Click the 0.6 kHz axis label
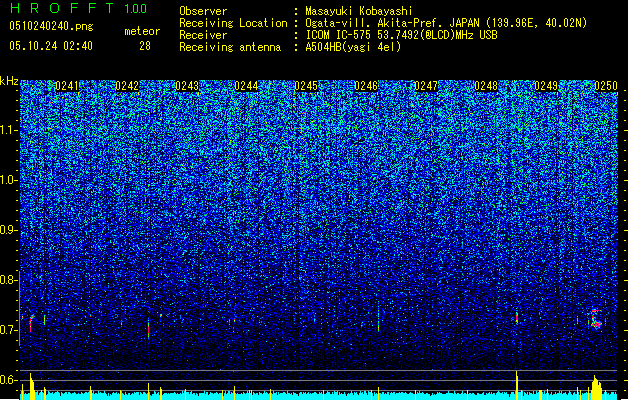The width and height of the screenshot is (629, 400). click(9, 380)
